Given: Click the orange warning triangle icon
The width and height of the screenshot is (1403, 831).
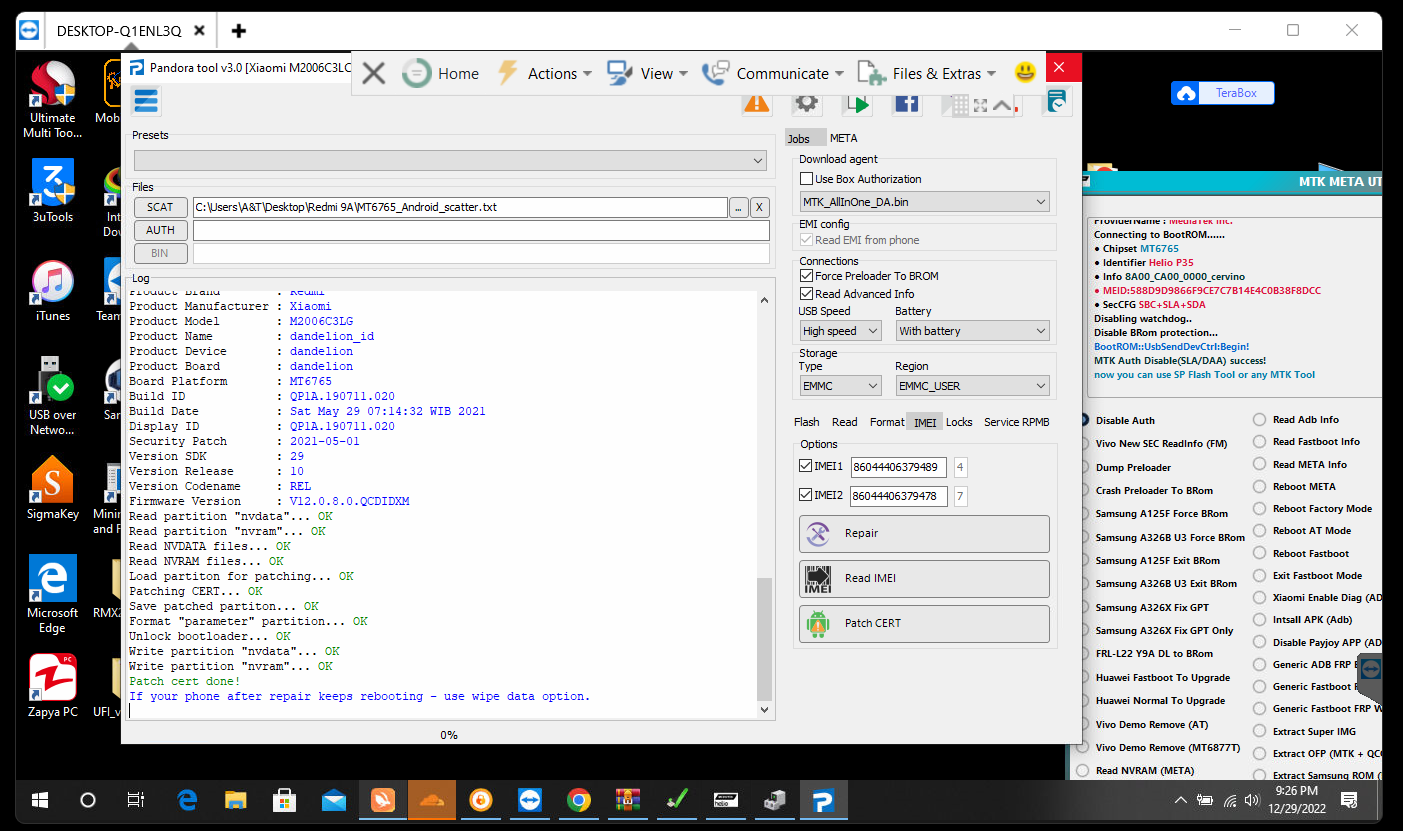Looking at the screenshot, I should click(757, 104).
